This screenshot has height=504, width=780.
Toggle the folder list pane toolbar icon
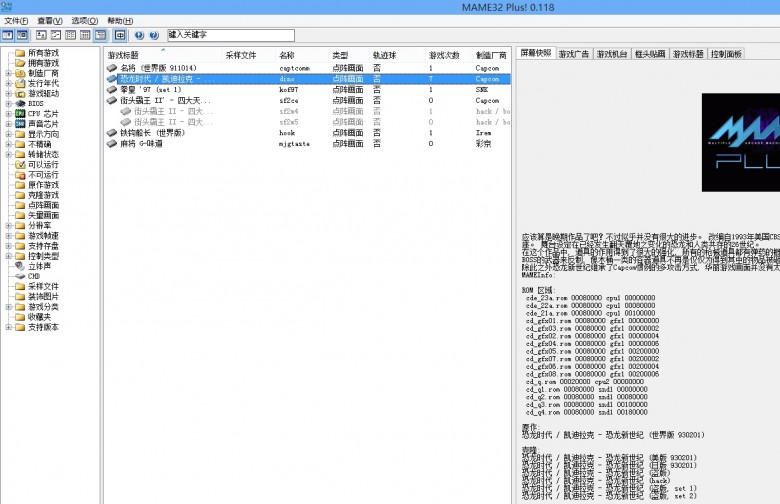[x=7, y=35]
